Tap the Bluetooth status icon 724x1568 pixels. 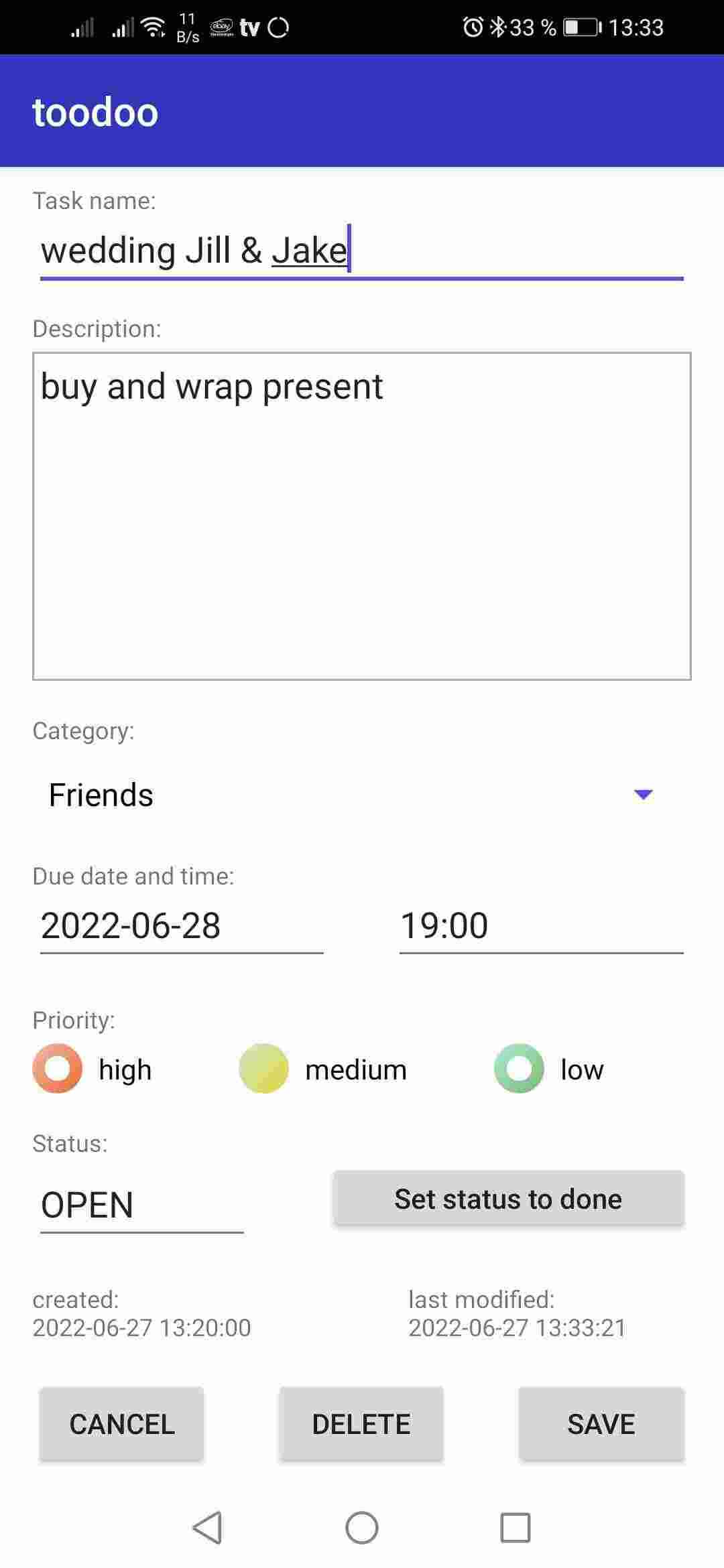(x=498, y=27)
